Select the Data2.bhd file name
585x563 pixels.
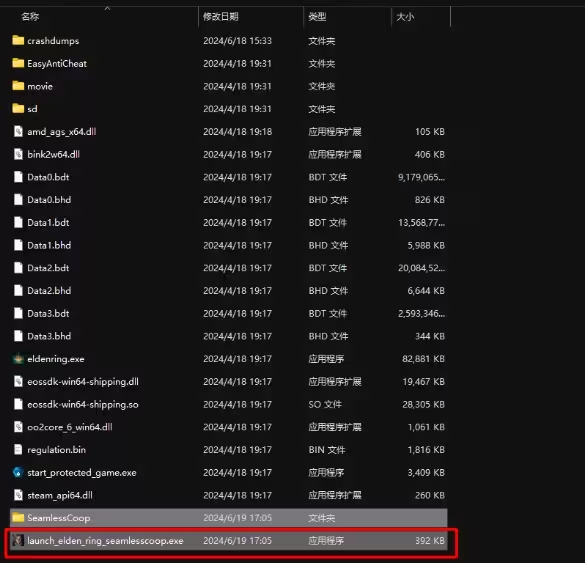[49, 291]
